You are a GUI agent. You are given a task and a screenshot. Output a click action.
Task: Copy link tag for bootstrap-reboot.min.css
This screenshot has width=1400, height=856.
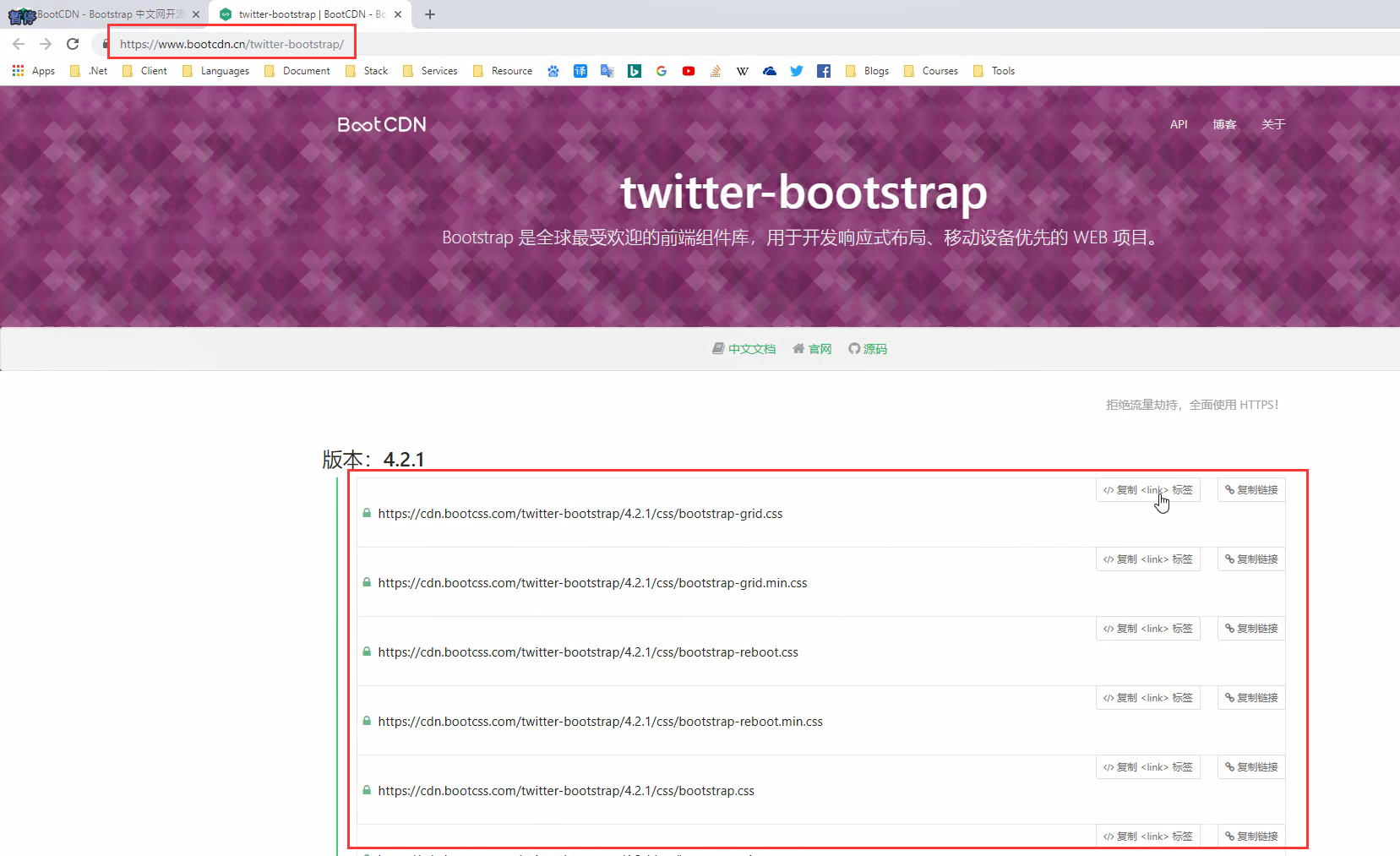point(1148,698)
